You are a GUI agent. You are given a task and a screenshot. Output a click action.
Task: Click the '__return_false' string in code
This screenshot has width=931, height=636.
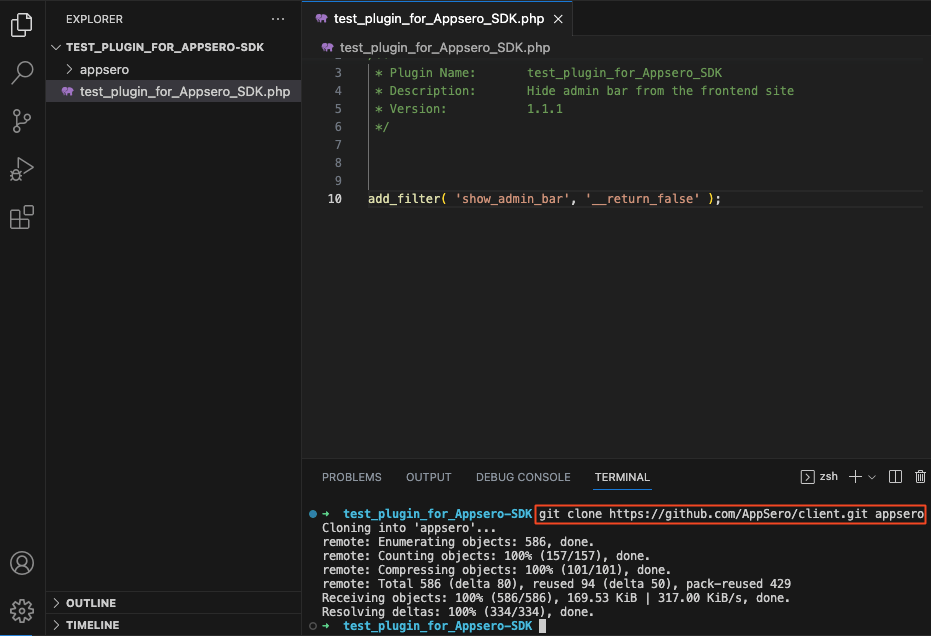point(642,199)
